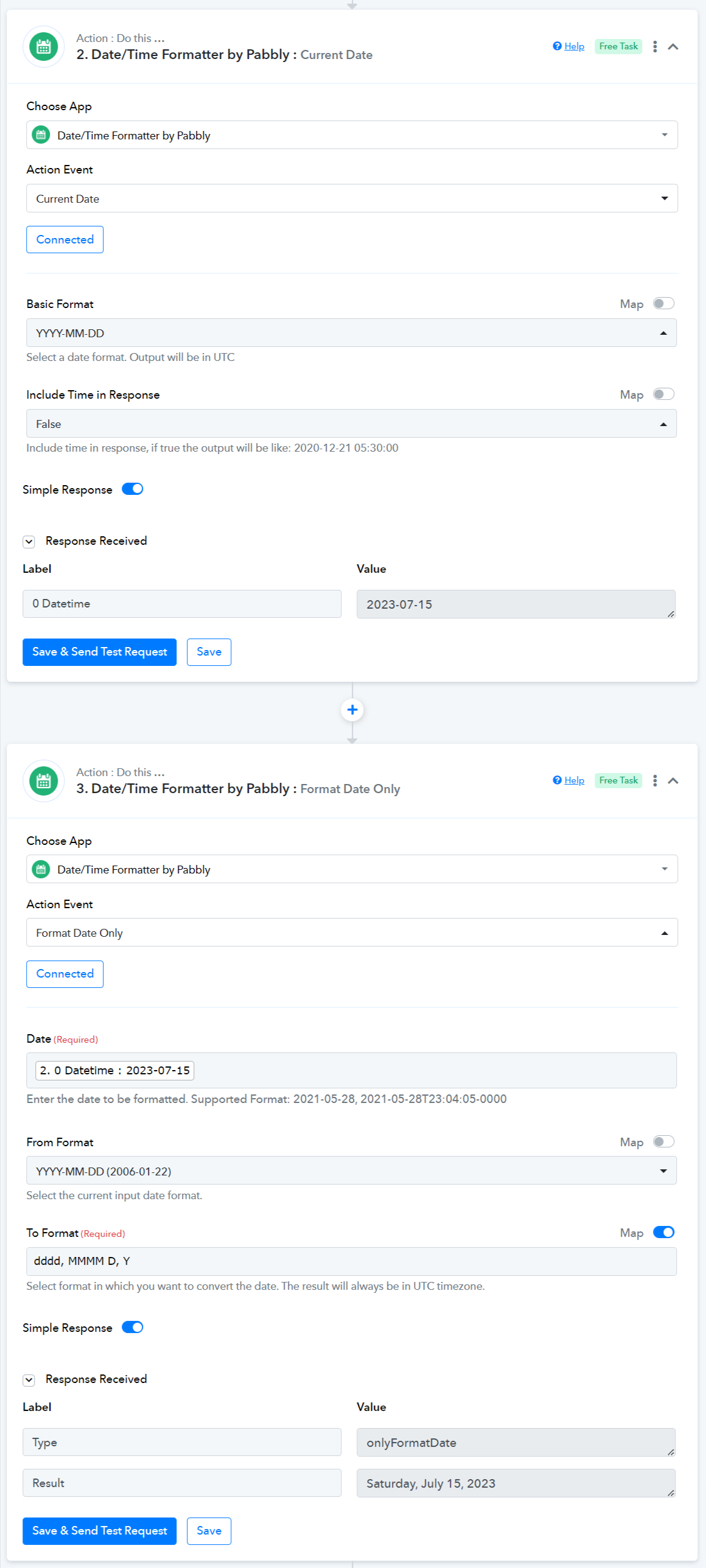Toggle Map switch for Basic Format
The height and width of the screenshot is (1568, 706).
(663, 303)
